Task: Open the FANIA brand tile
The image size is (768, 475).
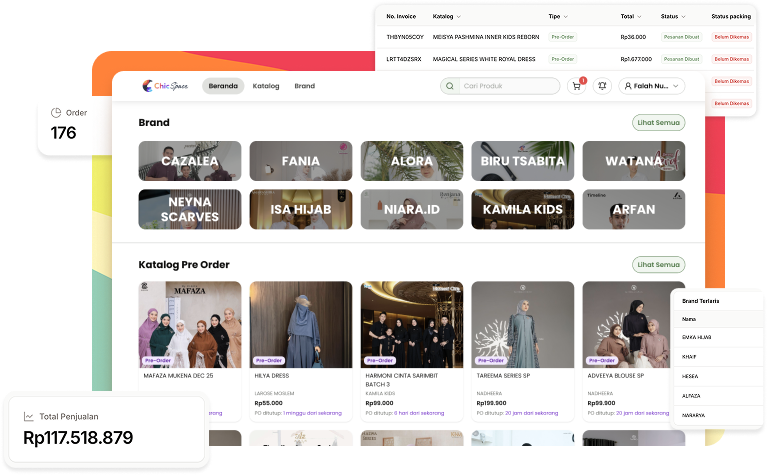Action: pos(301,161)
